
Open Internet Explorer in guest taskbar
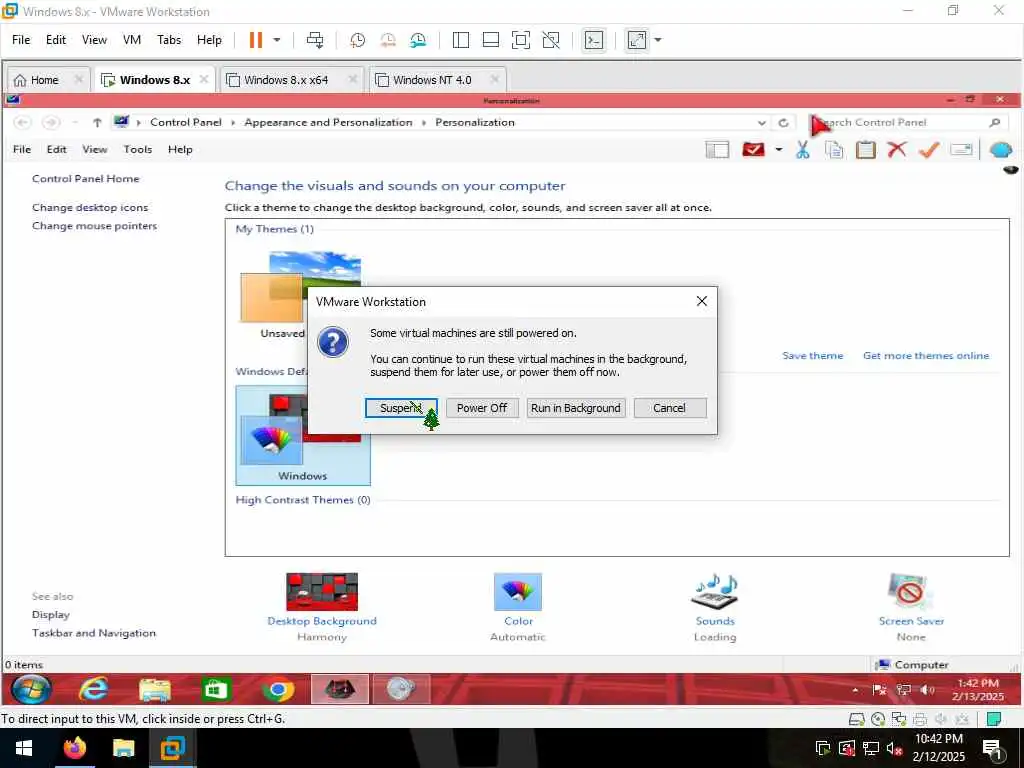coord(93,690)
